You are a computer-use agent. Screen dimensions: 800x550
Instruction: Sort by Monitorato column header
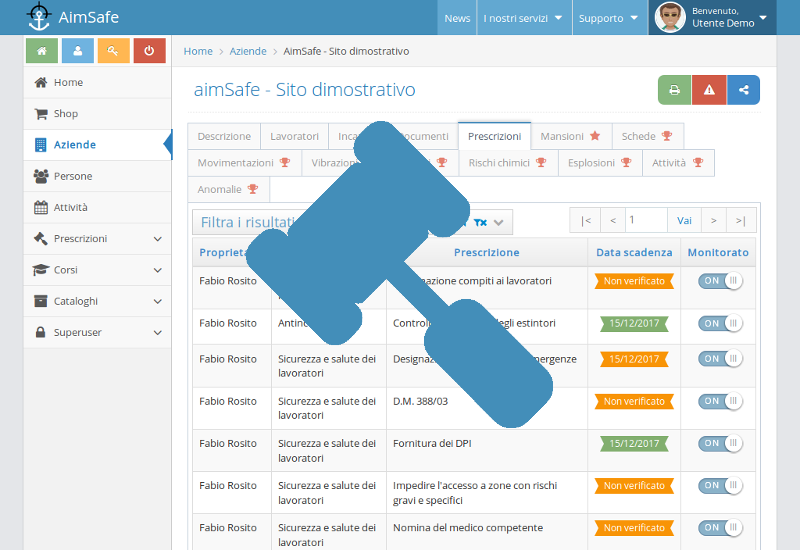tap(718, 252)
